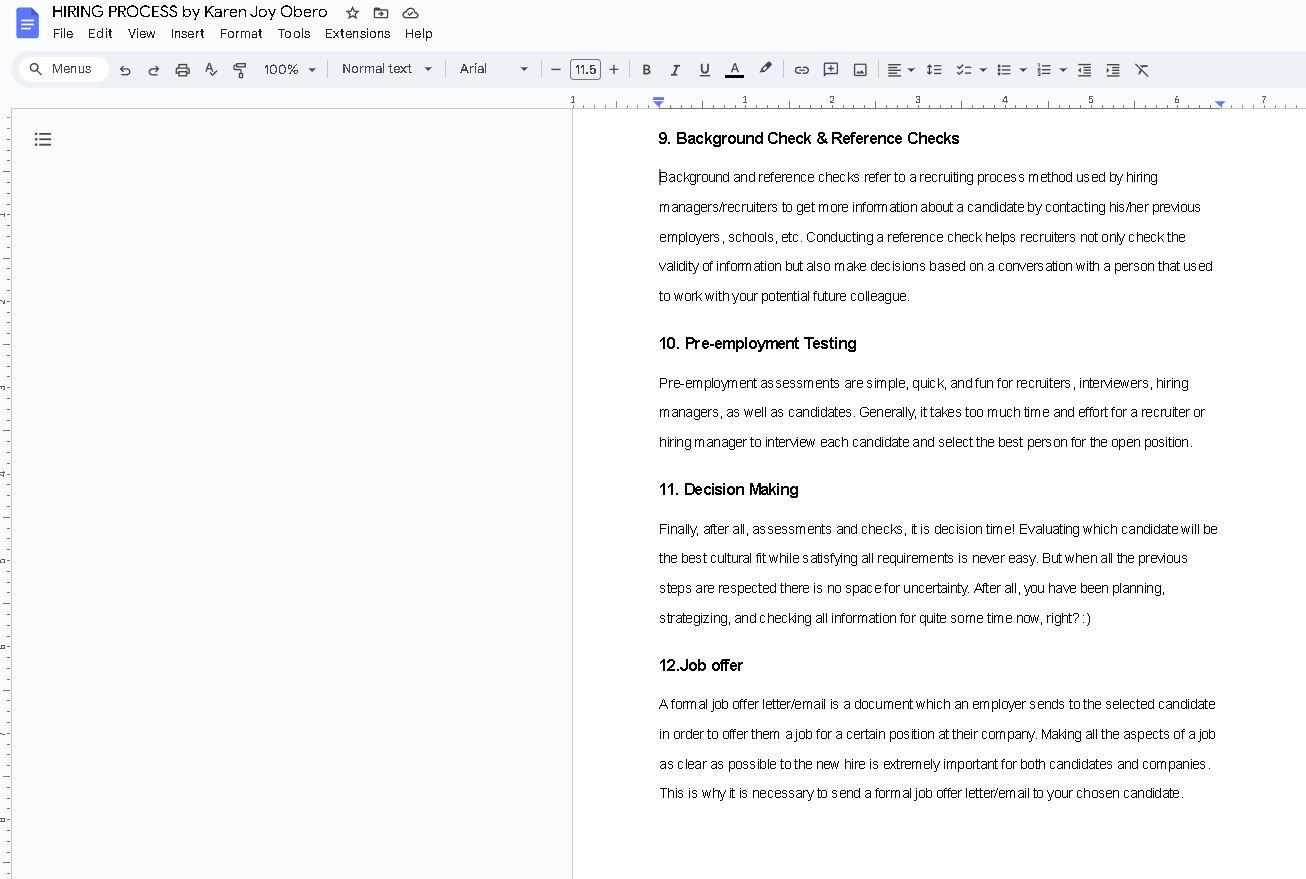Click the line starting 'strategizing, and checking all information'
Viewport: 1306px width, 879px height.
point(874,618)
